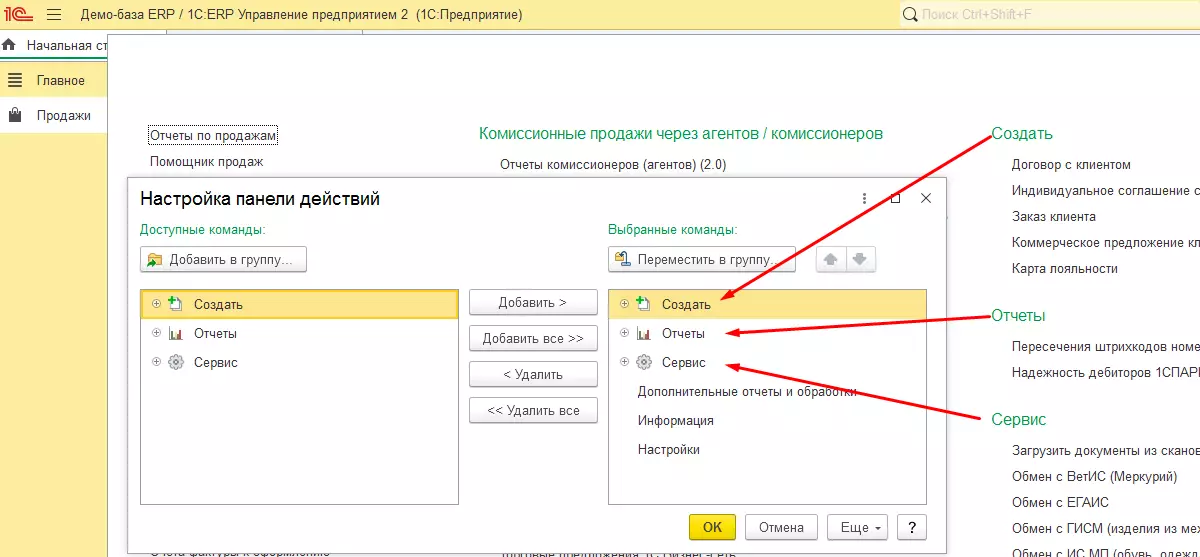Open Заказ клиента link
The image size is (1200, 557).
click(1054, 216)
